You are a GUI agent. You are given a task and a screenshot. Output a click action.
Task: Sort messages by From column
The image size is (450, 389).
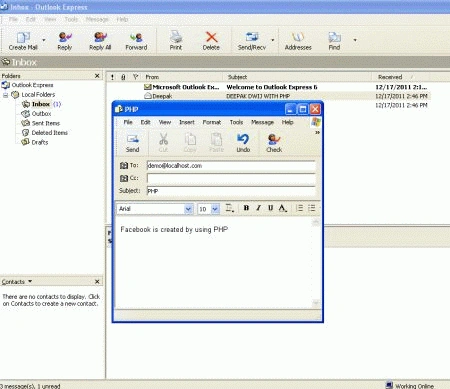pos(182,77)
